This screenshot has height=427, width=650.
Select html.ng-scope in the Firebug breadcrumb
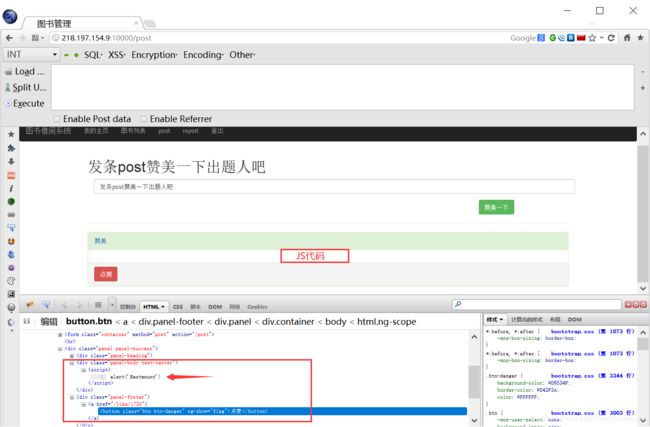click(387, 322)
